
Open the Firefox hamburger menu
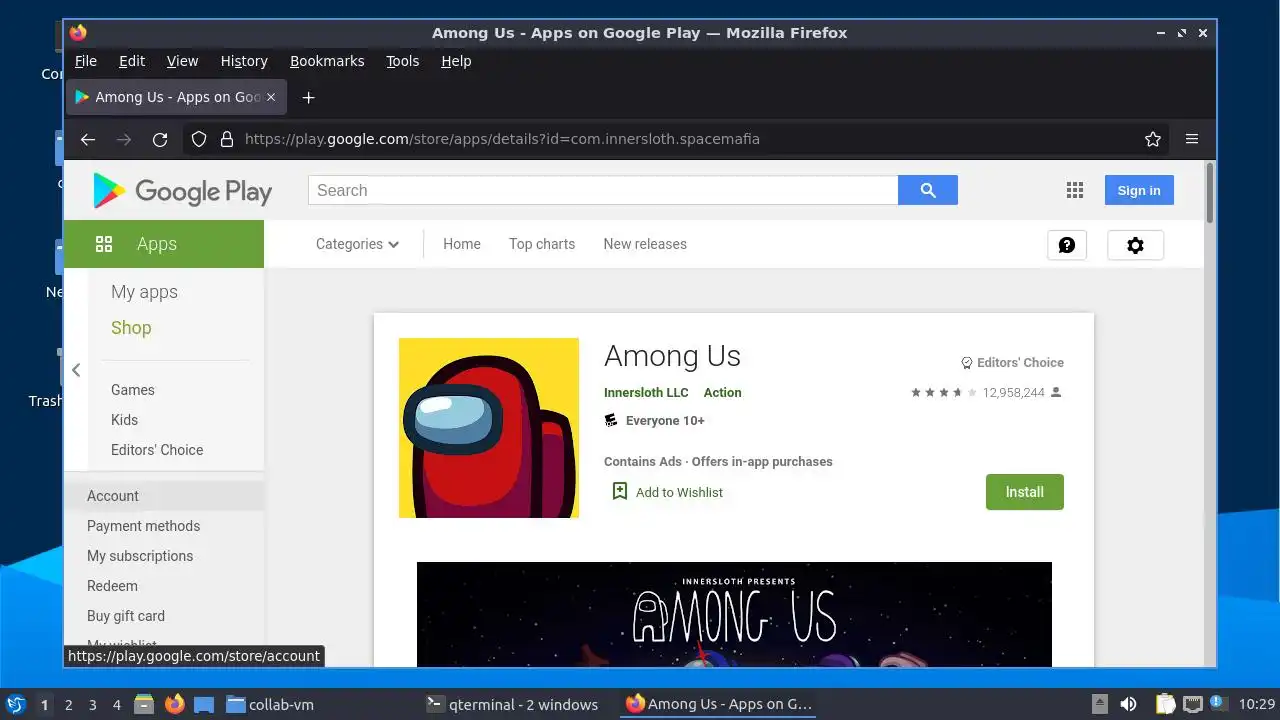coord(1192,139)
